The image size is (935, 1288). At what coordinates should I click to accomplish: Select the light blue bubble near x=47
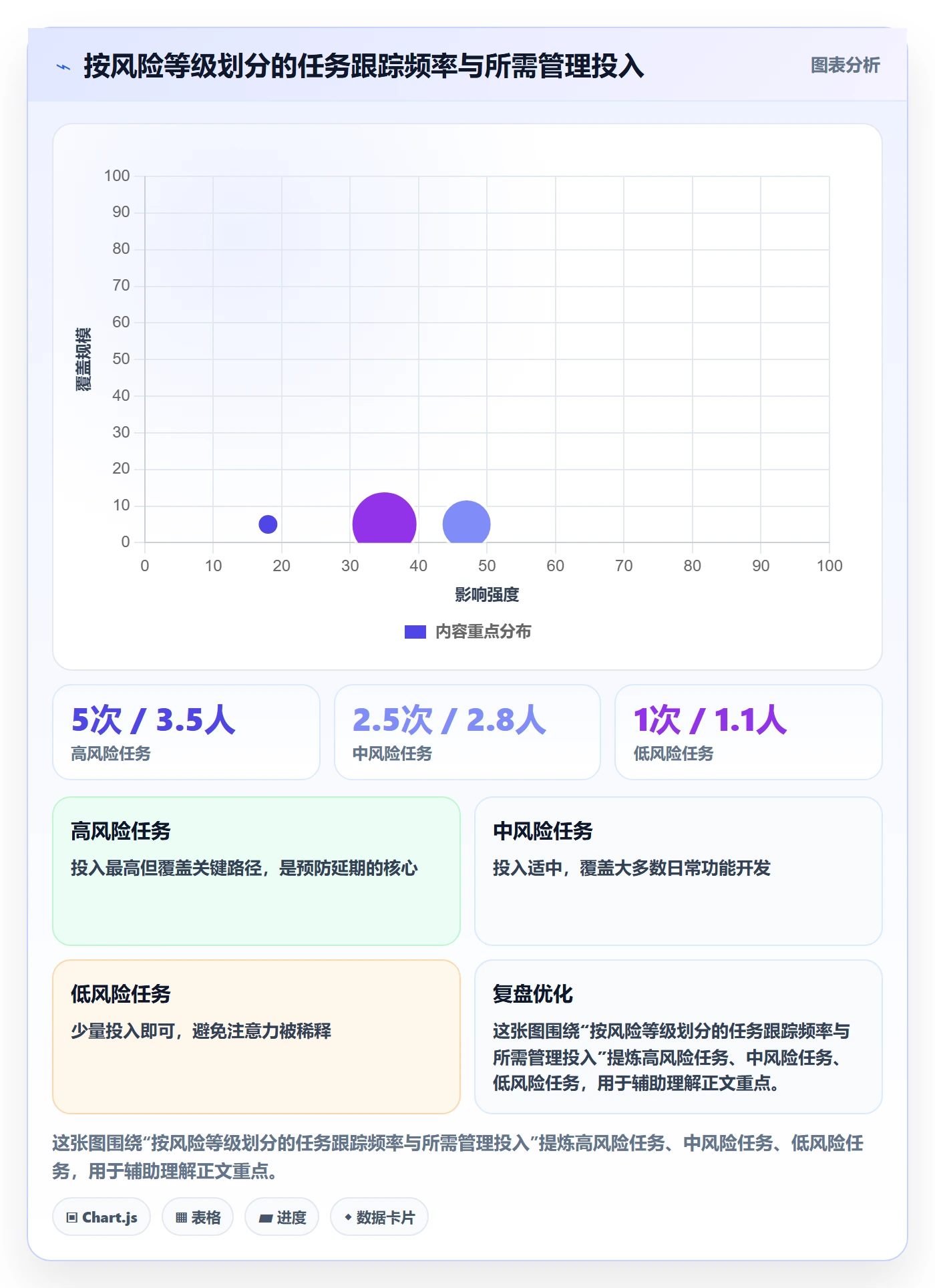pos(466,522)
